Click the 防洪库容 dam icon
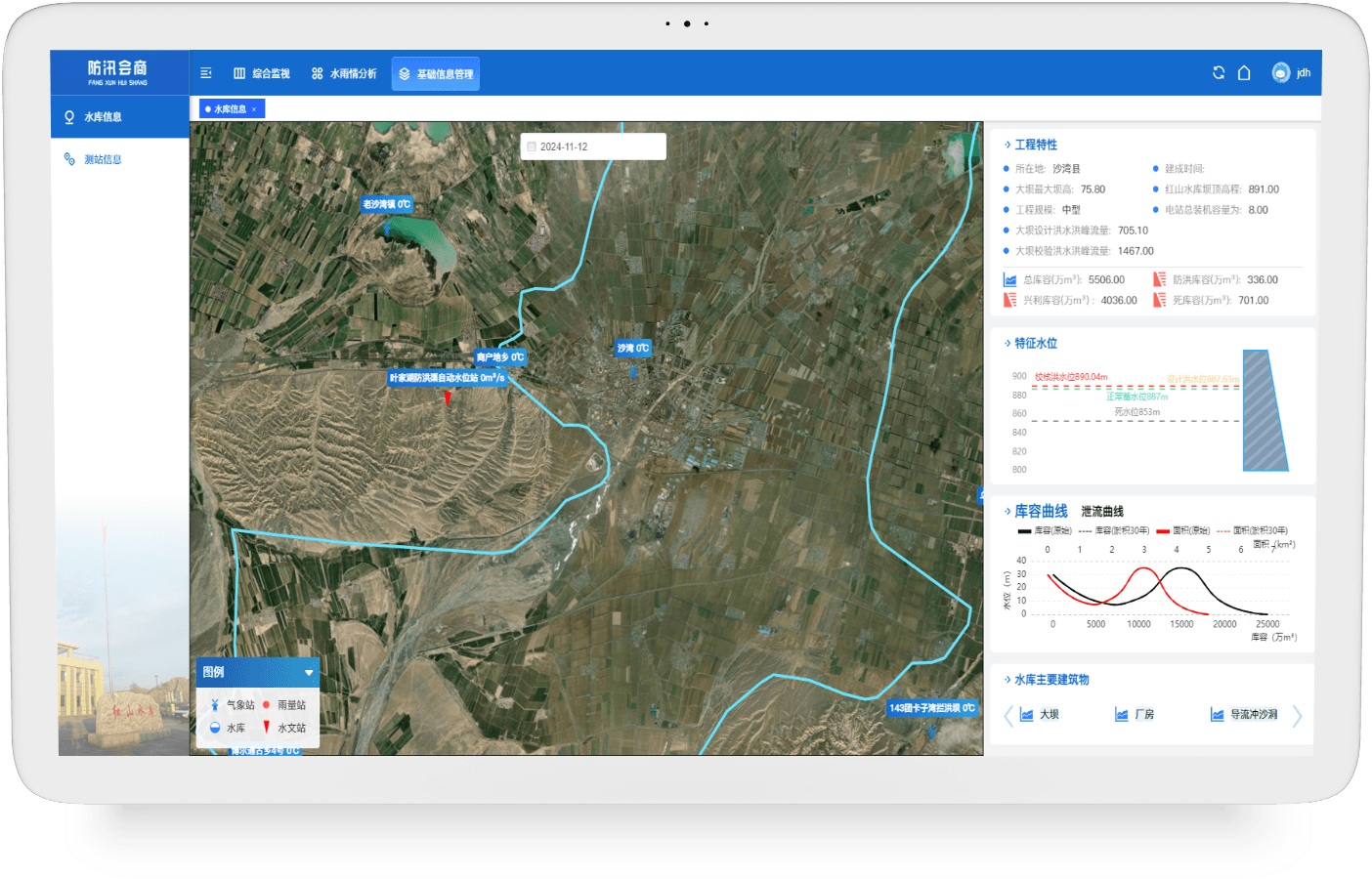The image size is (1372, 879). (x=1160, y=279)
